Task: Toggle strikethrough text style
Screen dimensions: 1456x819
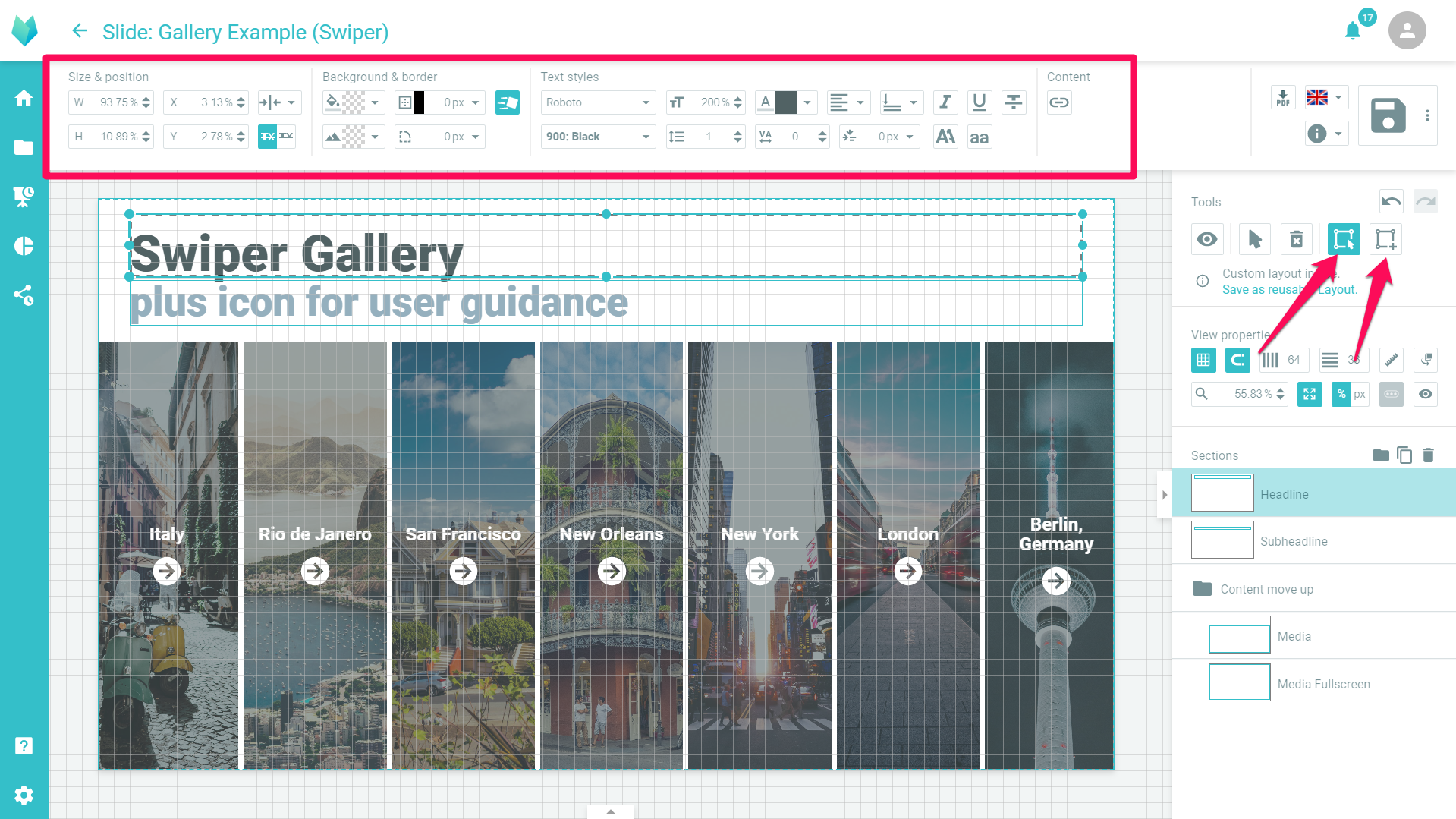Action: click(1014, 102)
